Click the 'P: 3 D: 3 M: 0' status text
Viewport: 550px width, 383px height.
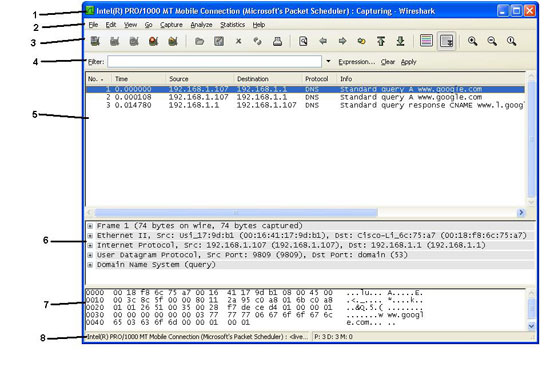[x=334, y=337]
